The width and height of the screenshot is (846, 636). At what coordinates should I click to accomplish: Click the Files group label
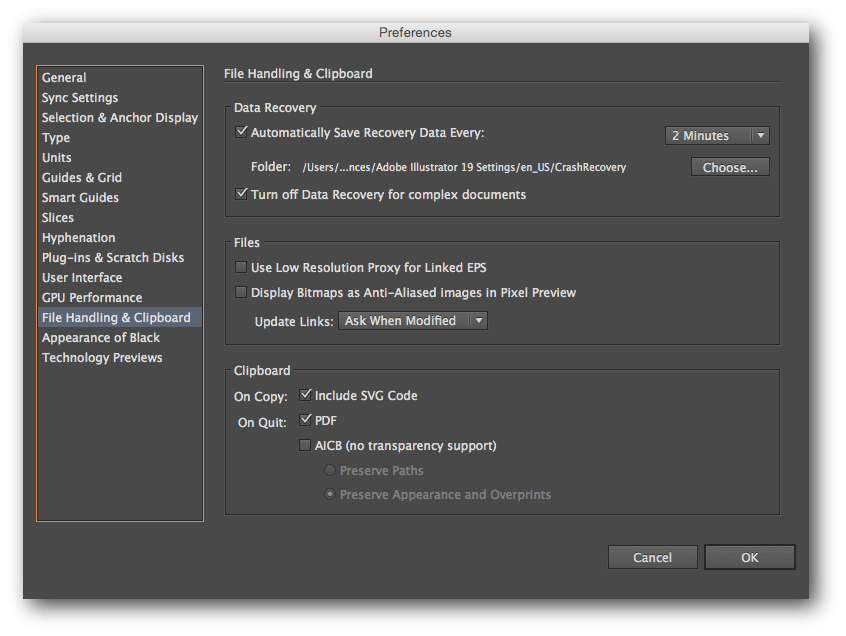247,242
